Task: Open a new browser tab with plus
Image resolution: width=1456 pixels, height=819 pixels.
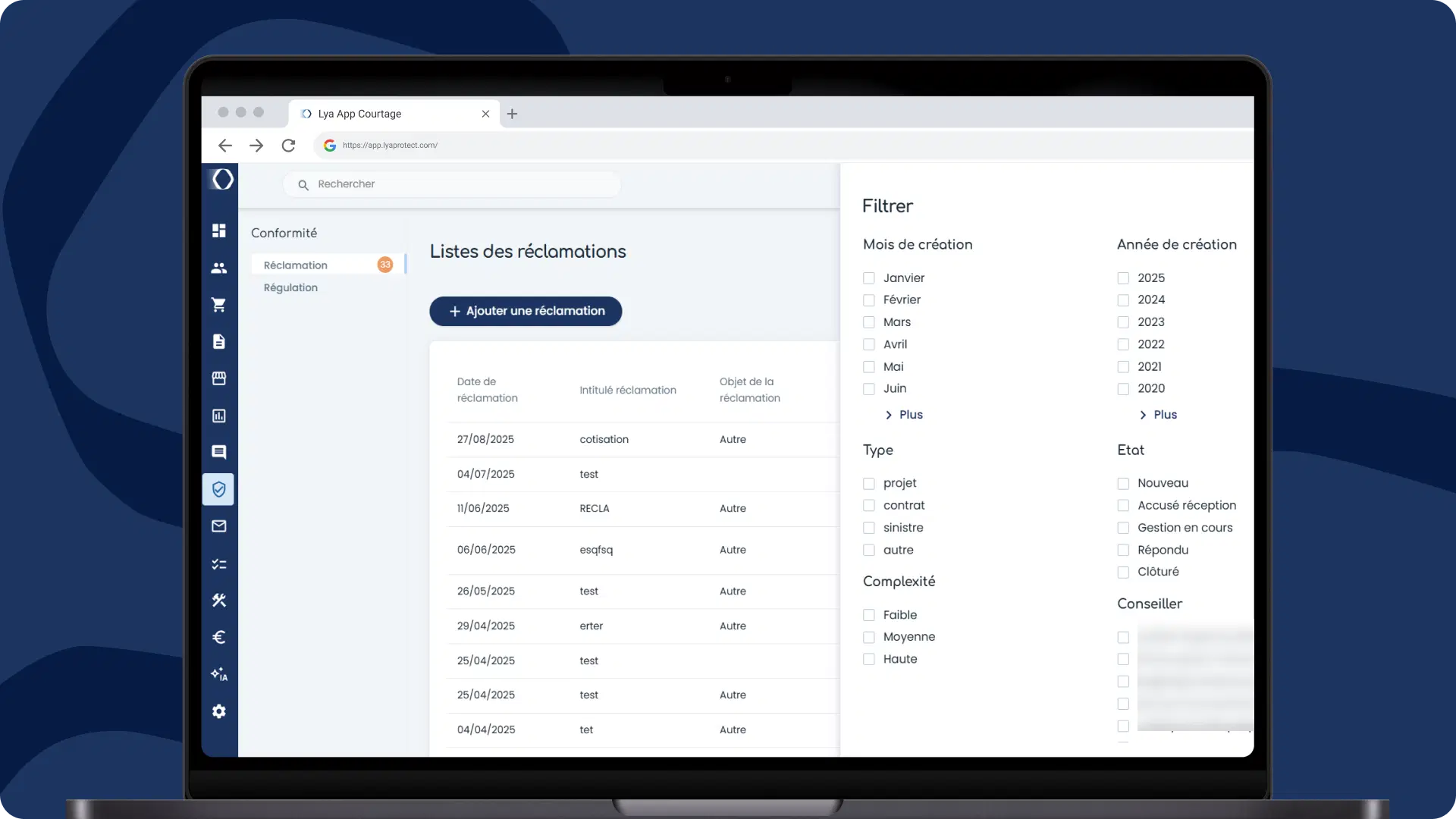Action: pyautogui.click(x=513, y=114)
